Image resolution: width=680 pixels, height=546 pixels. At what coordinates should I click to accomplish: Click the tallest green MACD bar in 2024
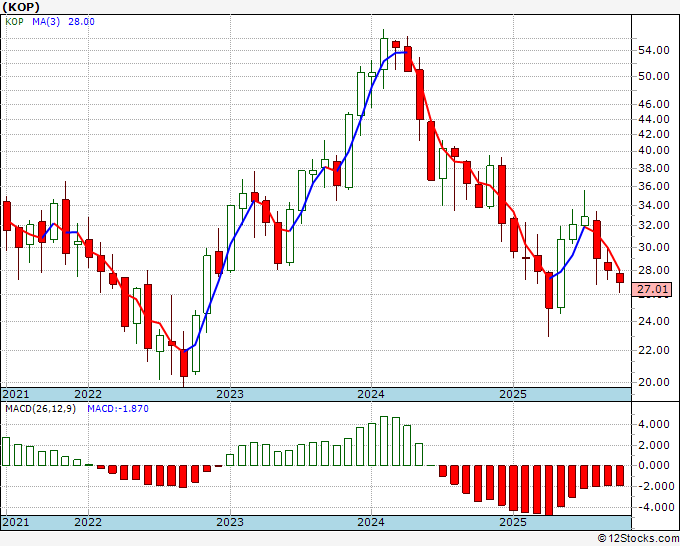[384, 441]
